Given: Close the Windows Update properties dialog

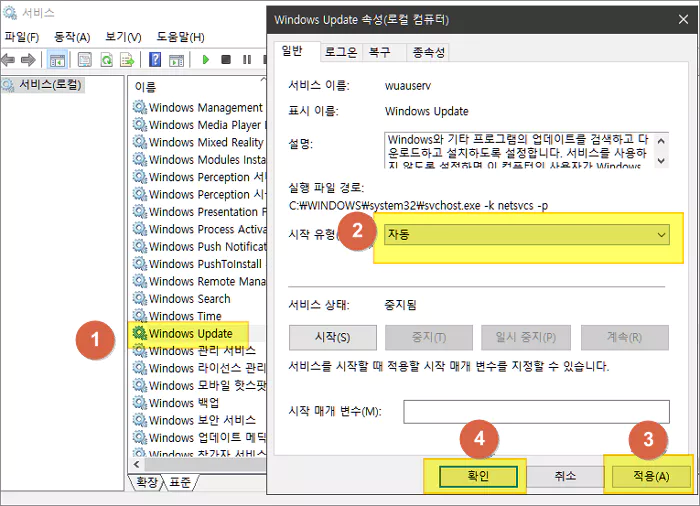Looking at the screenshot, I should click(x=683, y=19).
